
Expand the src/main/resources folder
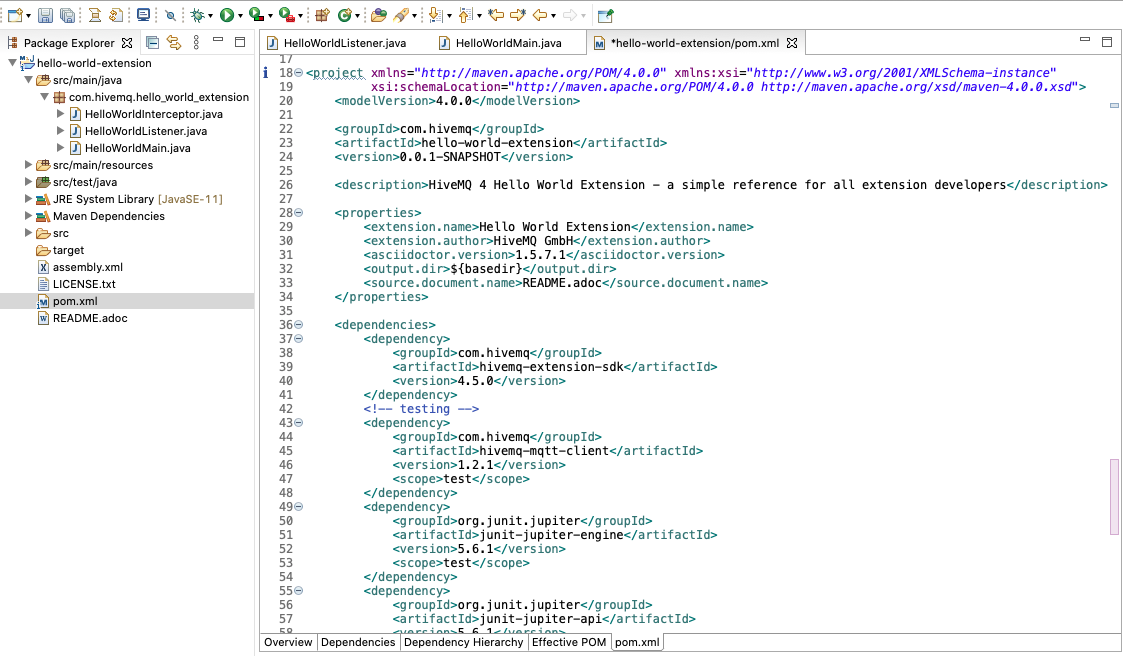click(28, 165)
